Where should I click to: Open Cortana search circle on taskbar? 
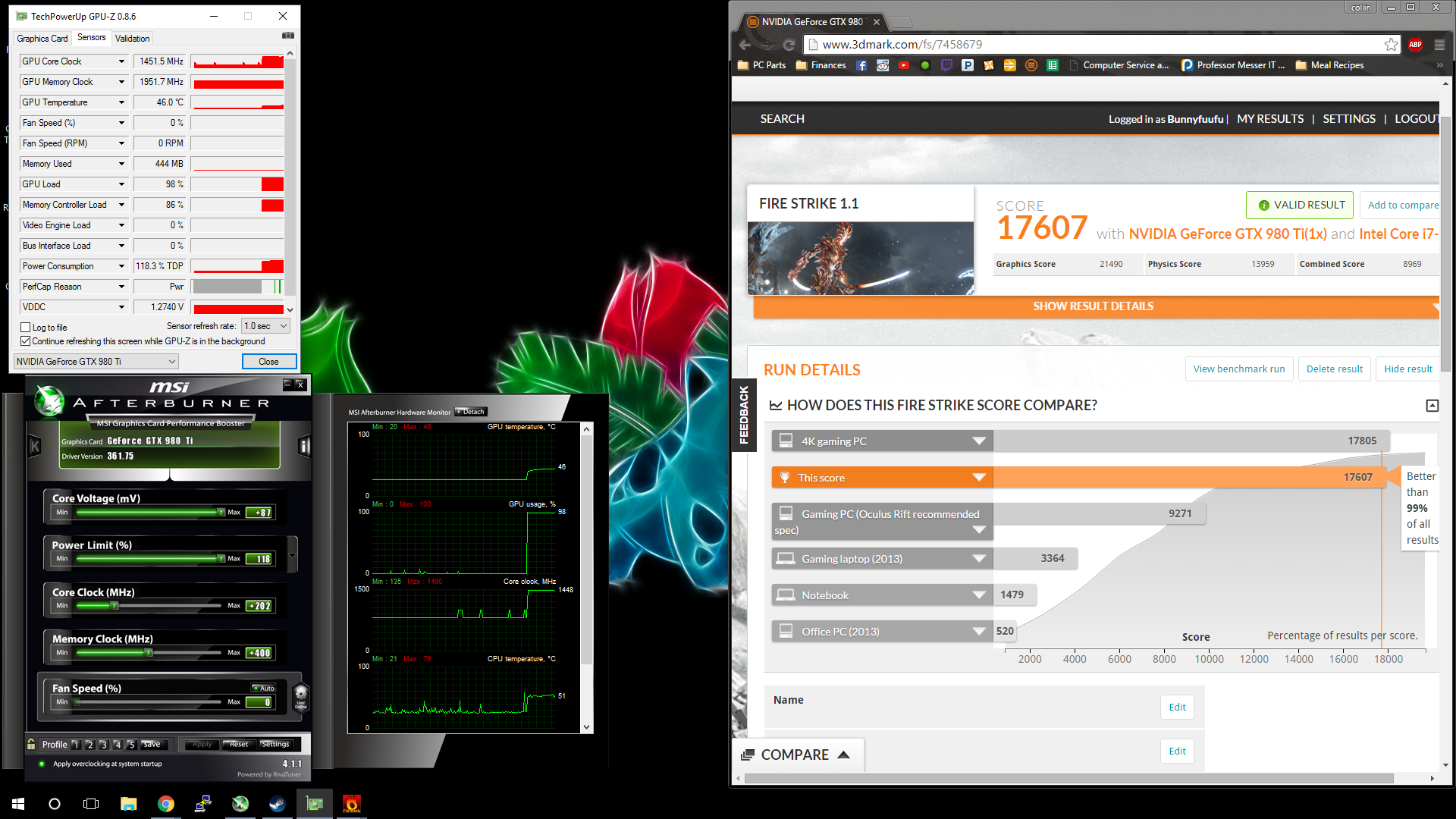55,803
